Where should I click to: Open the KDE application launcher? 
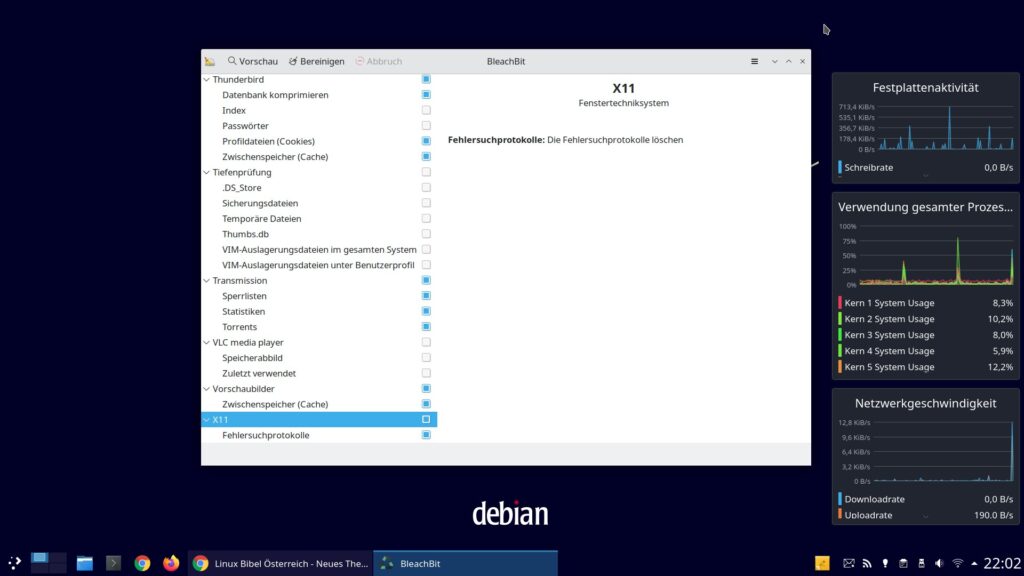pyautogui.click(x=14, y=563)
